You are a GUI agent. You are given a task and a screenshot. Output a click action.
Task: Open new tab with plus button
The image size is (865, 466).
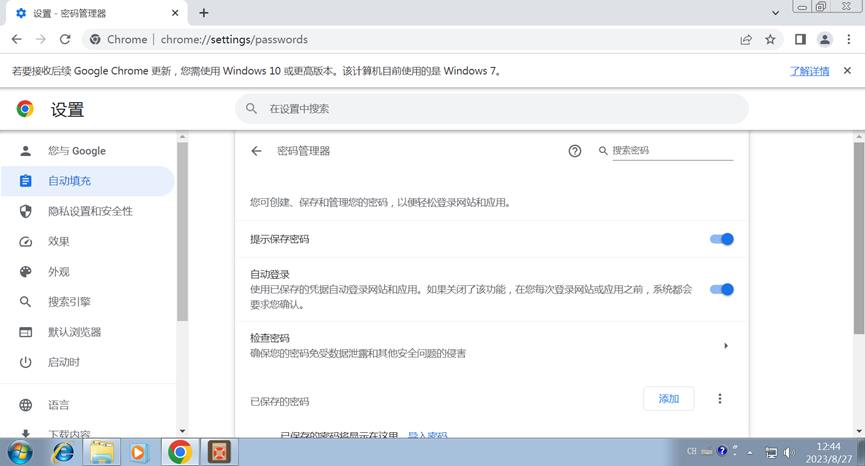(x=204, y=13)
